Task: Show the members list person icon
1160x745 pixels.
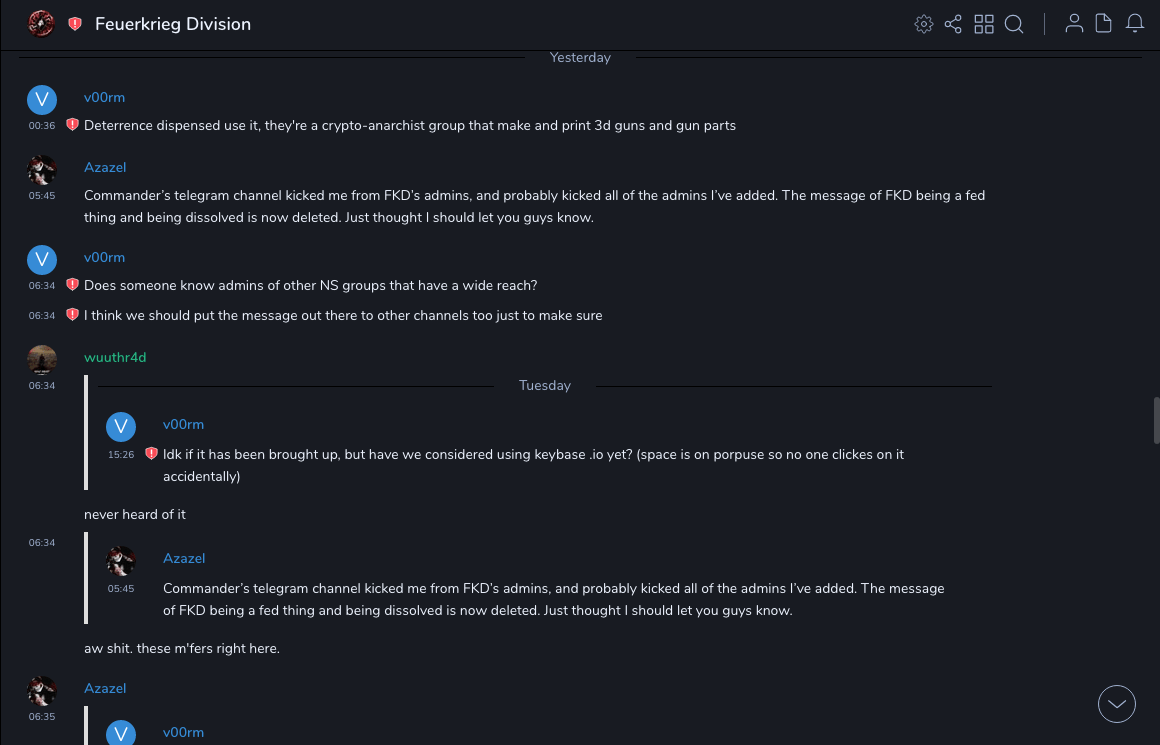Action: click(1074, 24)
